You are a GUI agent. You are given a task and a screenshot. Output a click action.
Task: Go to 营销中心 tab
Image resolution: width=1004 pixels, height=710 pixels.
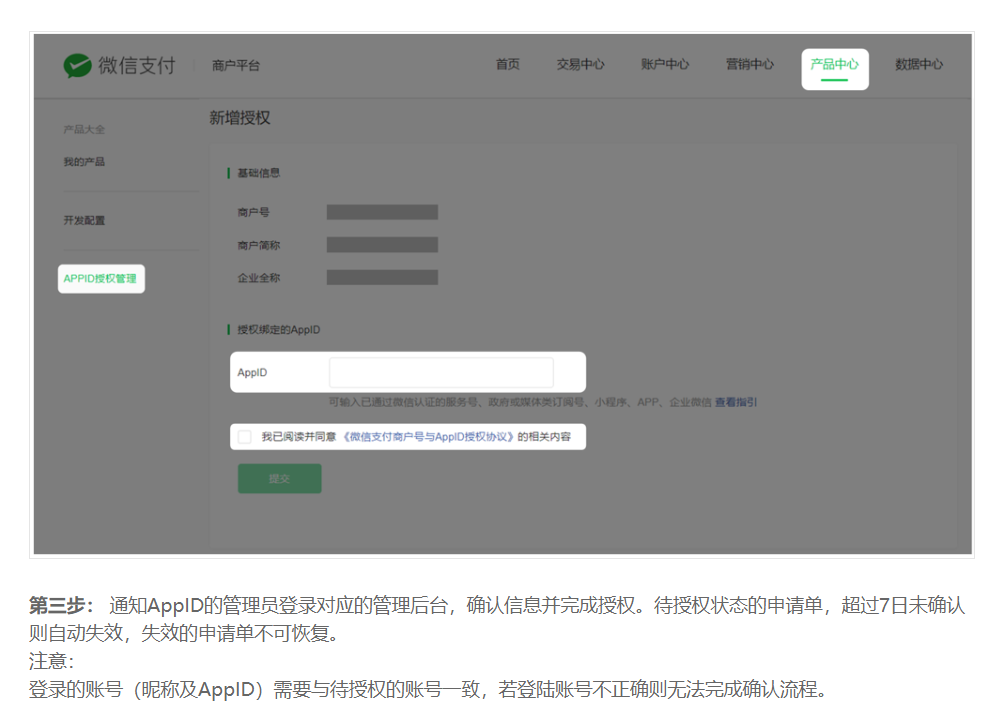(x=749, y=64)
